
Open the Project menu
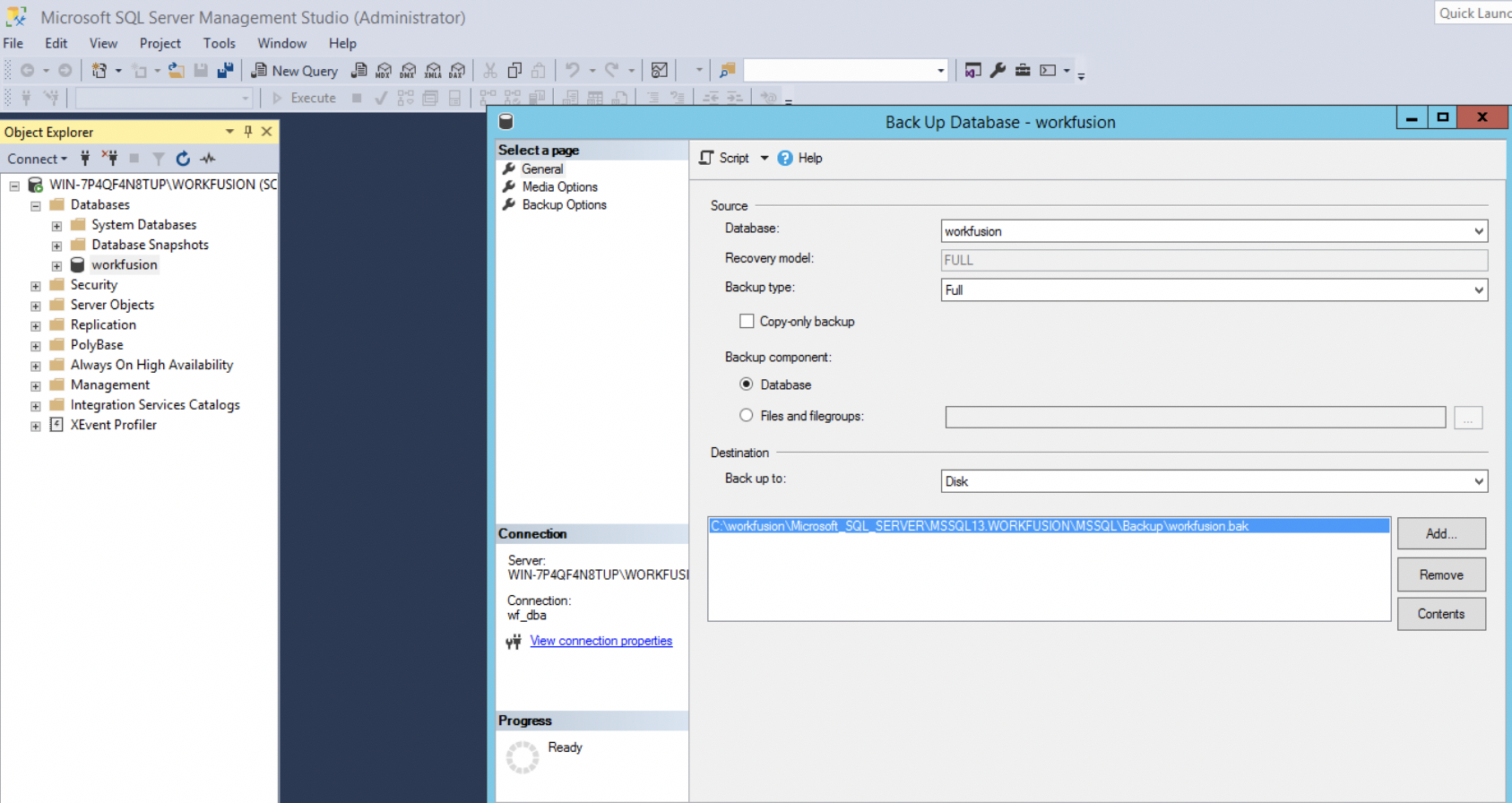point(160,43)
